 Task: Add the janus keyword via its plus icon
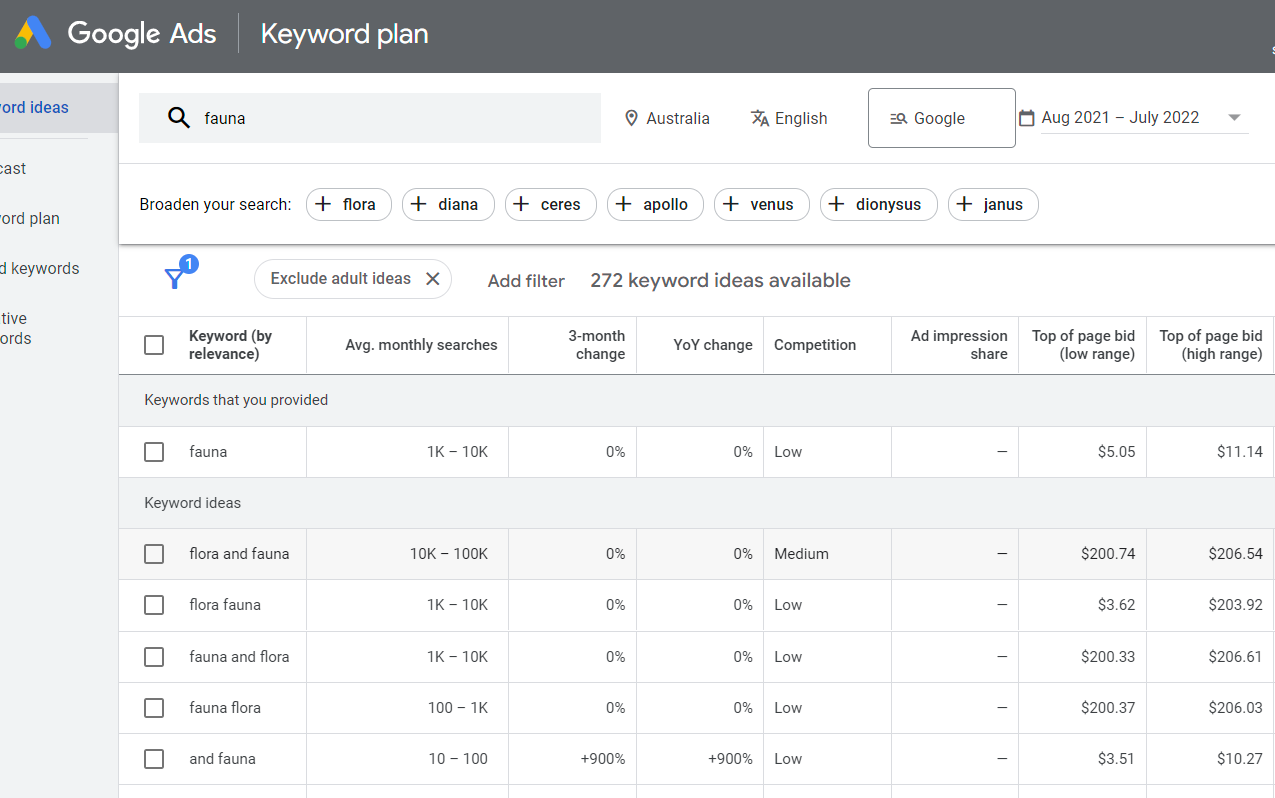(963, 204)
